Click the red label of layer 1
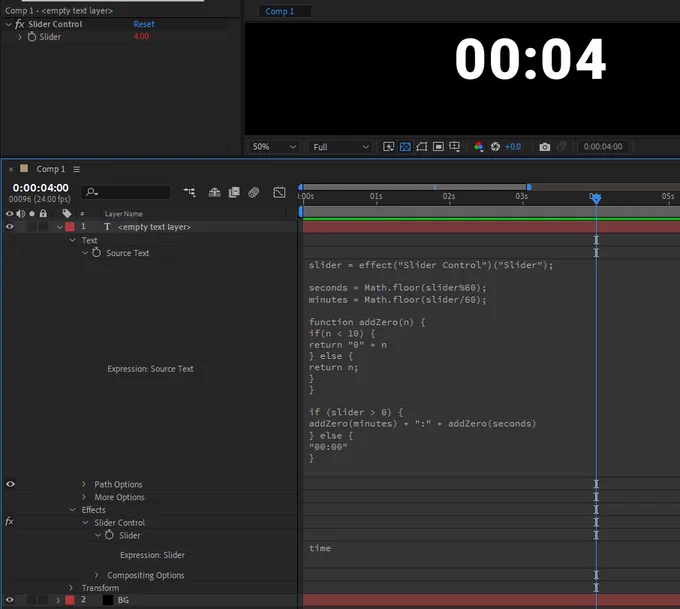This screenshot has width=680, height=609. 70,226
